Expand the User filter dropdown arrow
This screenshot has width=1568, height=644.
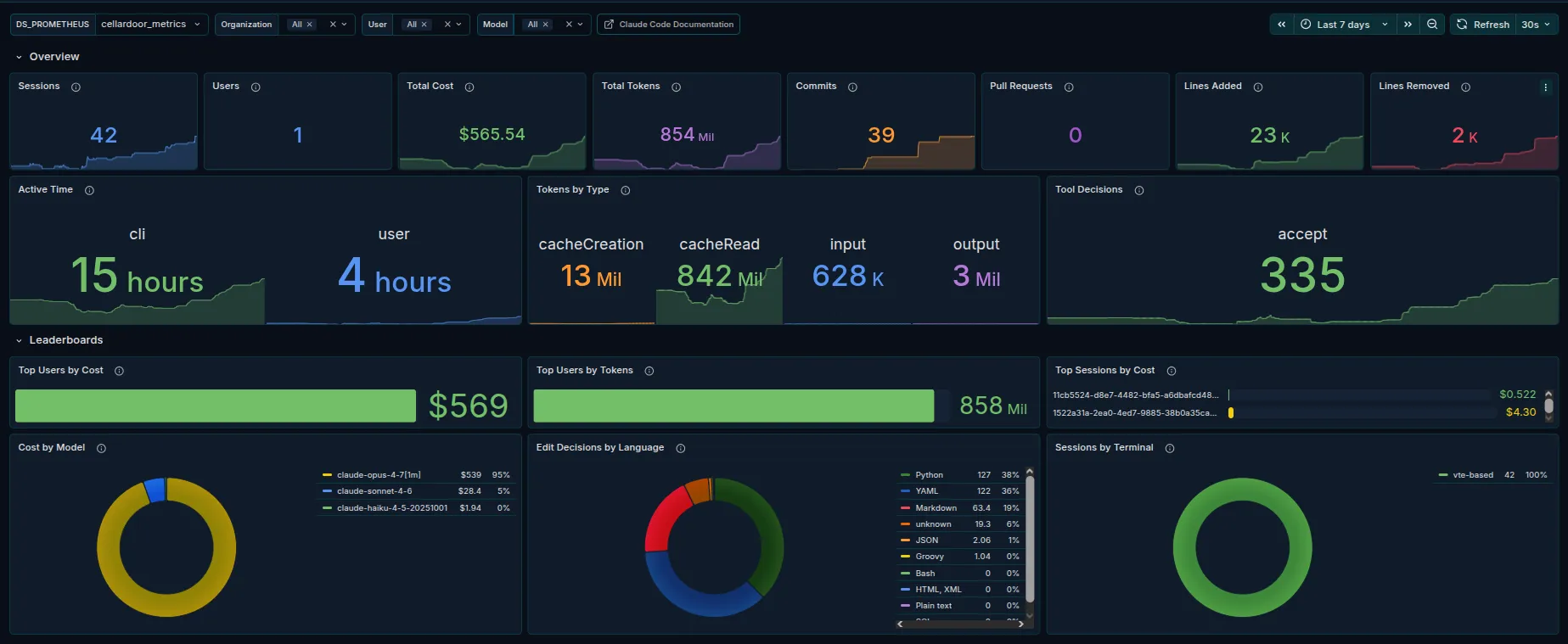pyautogui.click(x=459, y=25)
